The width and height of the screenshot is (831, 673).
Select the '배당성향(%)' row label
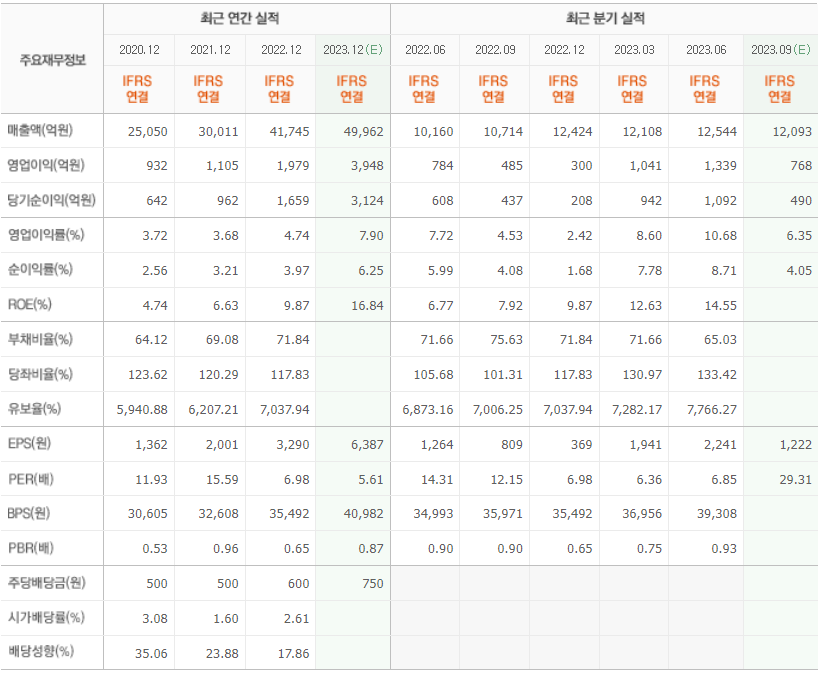(41, 651)
